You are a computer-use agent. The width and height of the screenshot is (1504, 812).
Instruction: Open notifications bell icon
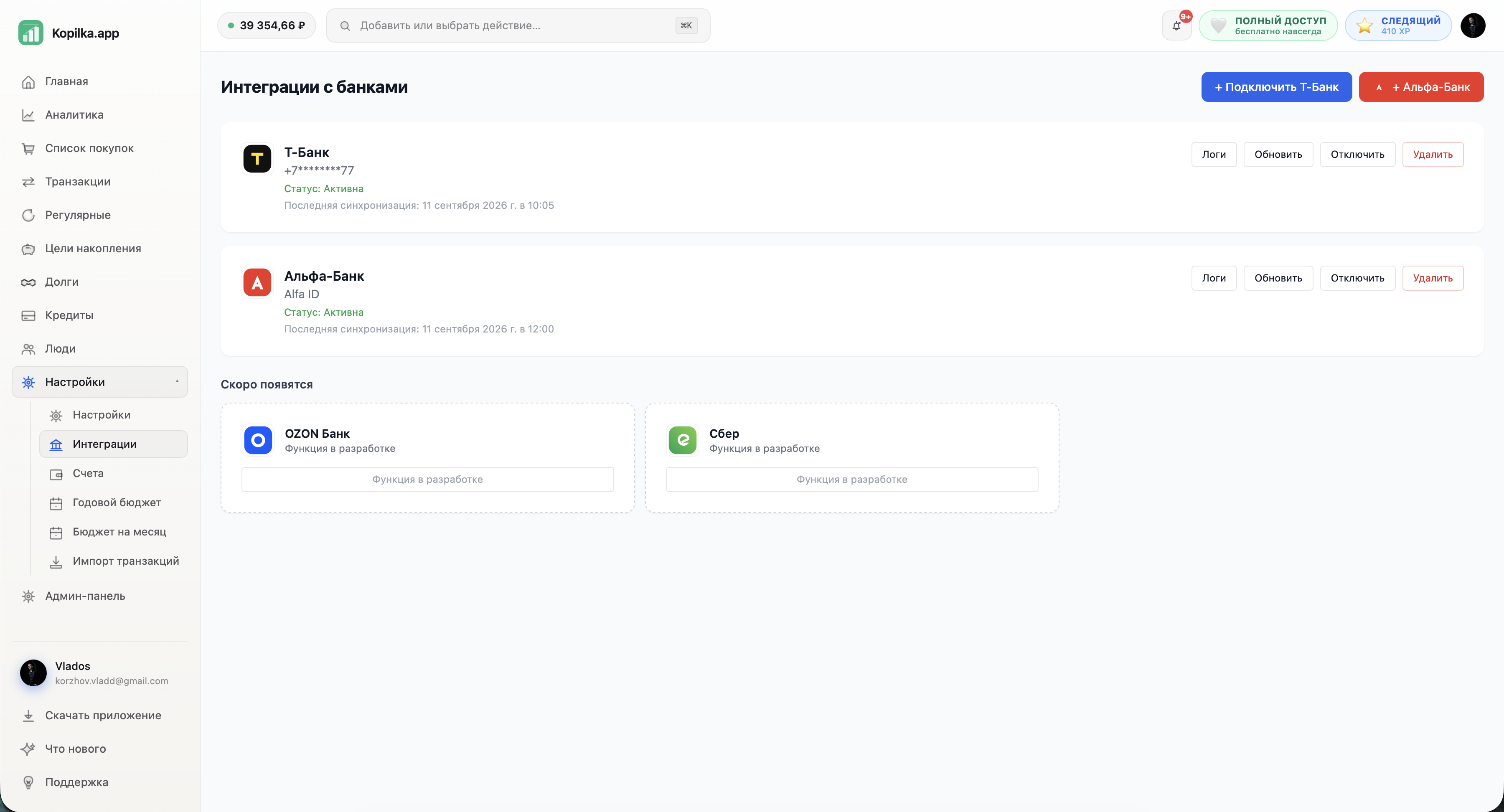point(1176,25)
